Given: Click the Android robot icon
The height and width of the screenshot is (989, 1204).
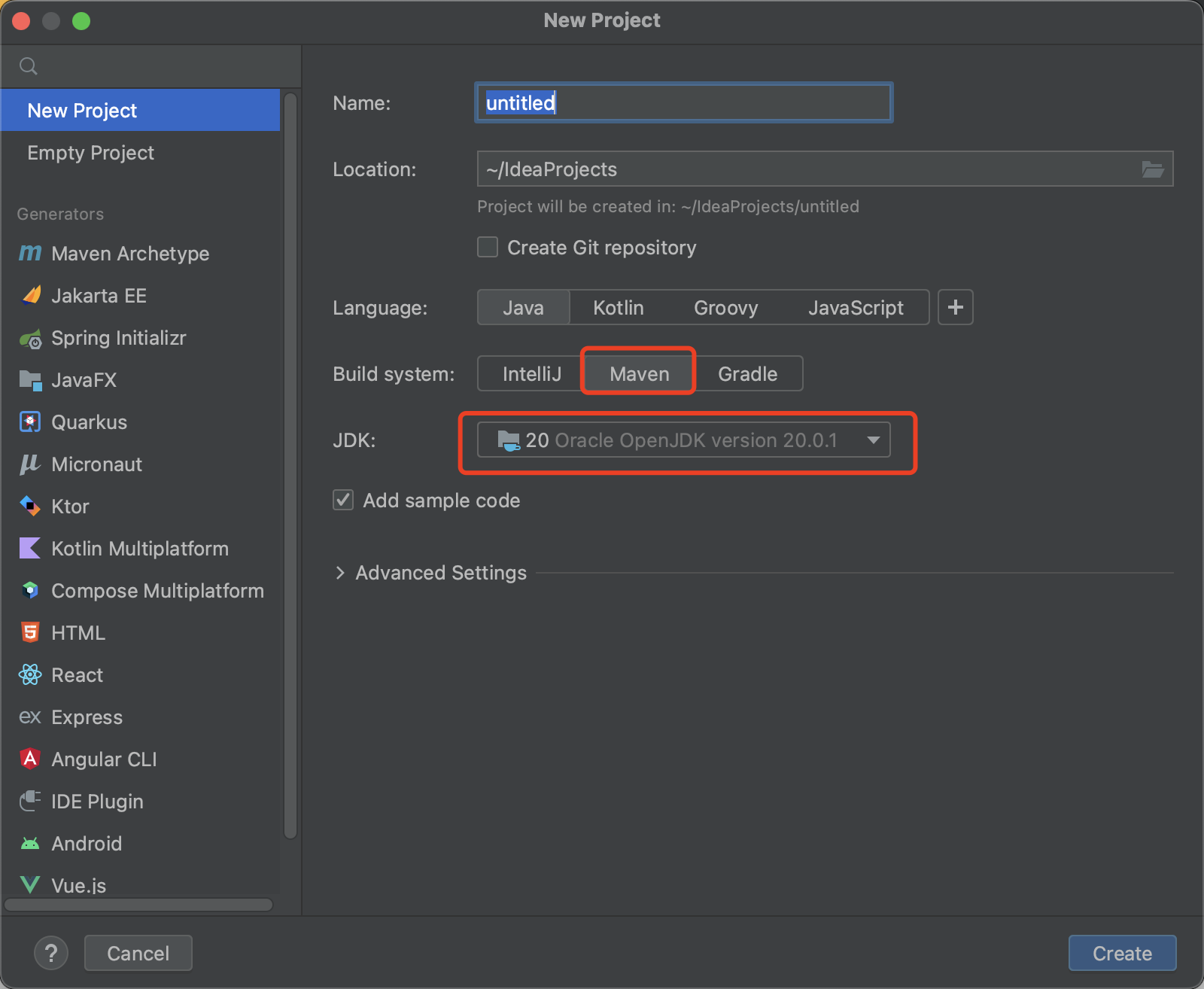Looking at the screenshot, I should click(30, 844).
